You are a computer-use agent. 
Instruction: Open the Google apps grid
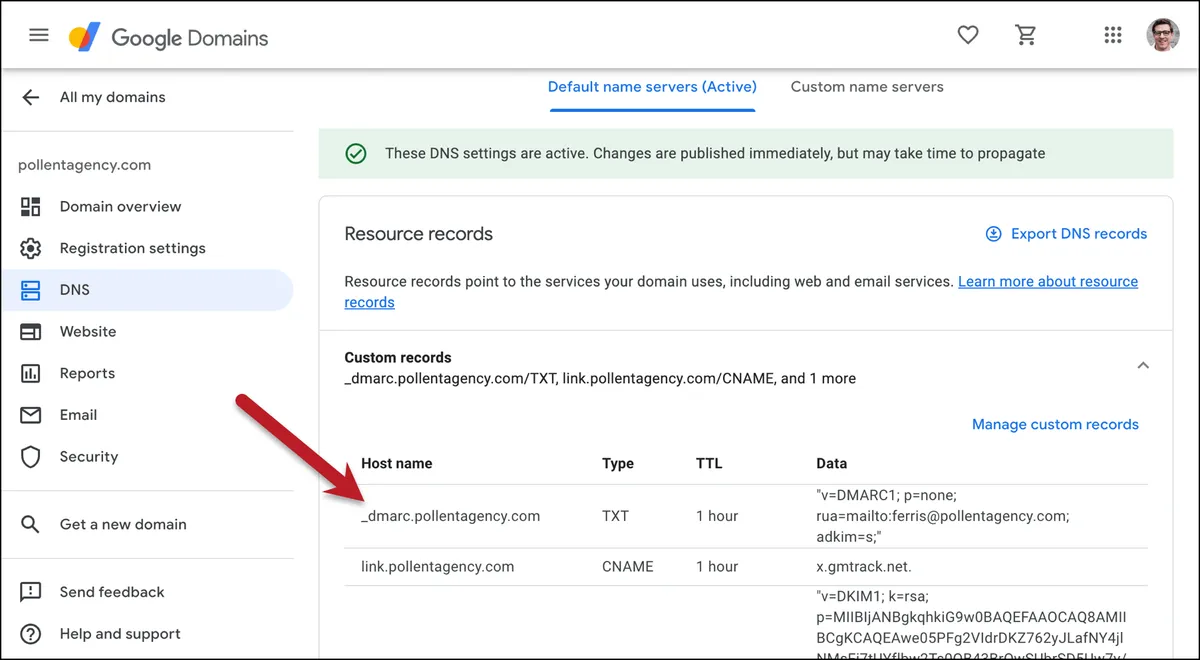(x=1113, y=35)
